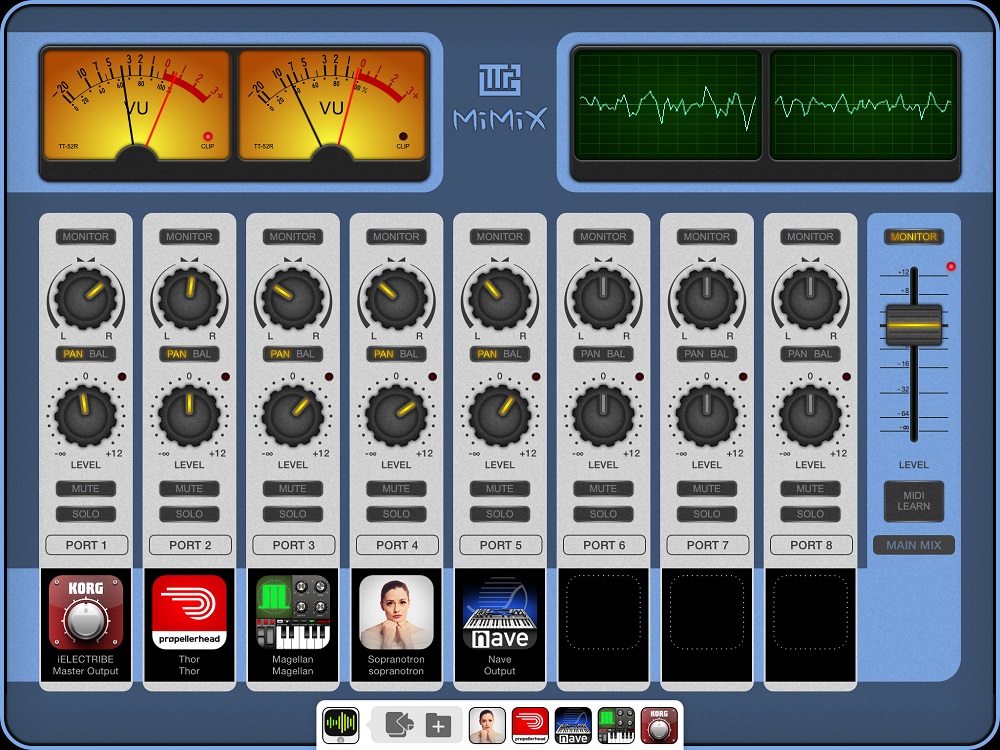The width and height of the screenshot is (1000, 750).
Task: Switch to Thor from bottom dock
Action: [530, 725]
